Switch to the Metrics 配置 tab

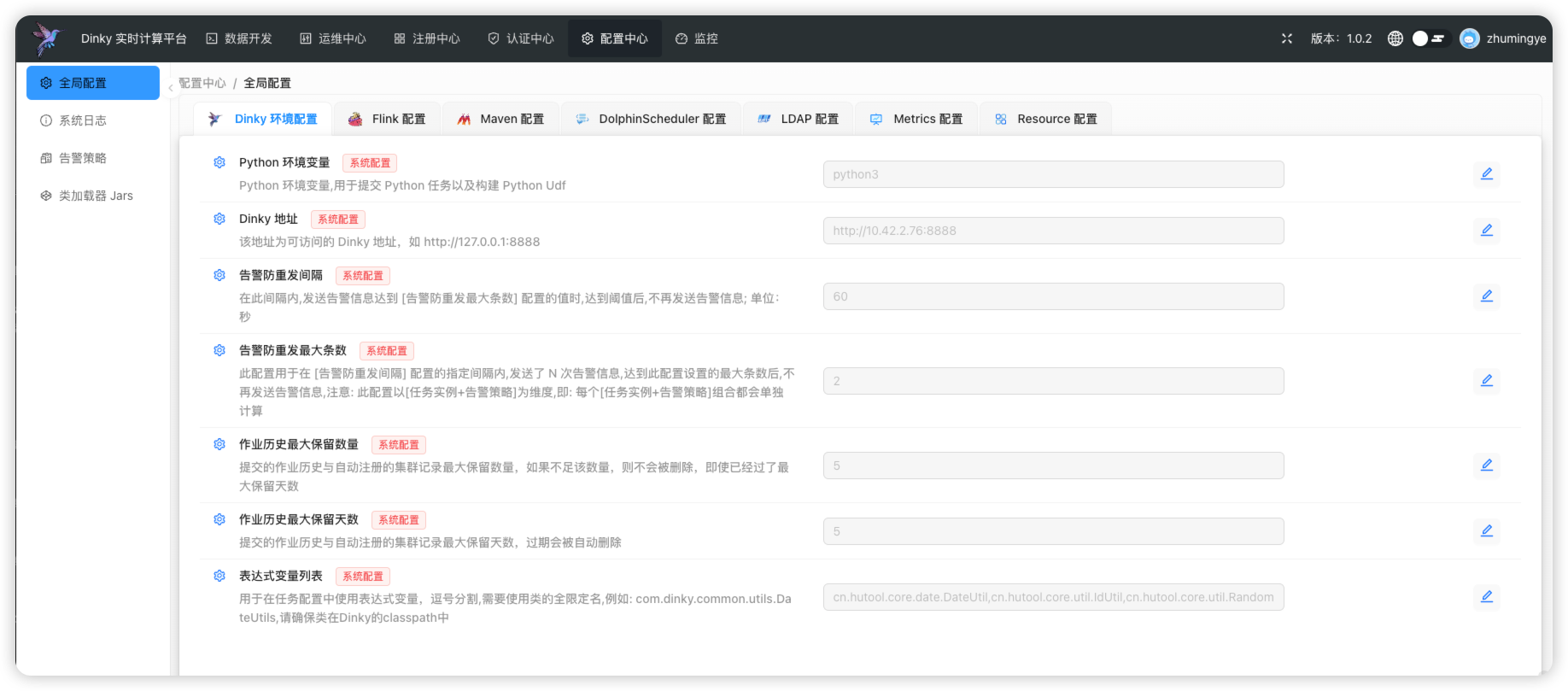point(916,119)
